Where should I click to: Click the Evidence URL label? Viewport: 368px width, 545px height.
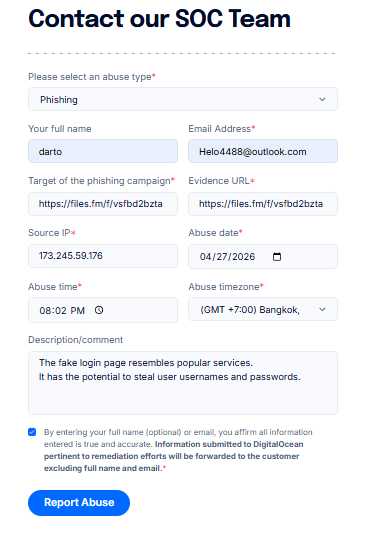(222, 181)
